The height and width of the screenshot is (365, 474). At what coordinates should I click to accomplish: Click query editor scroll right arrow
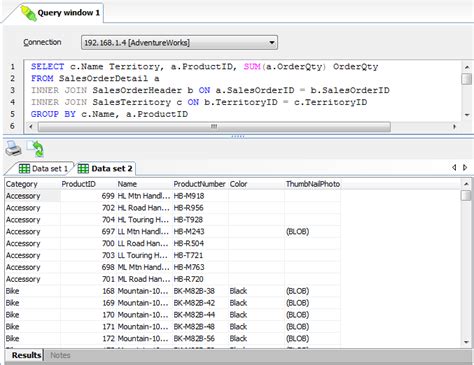tap(454, 127)
